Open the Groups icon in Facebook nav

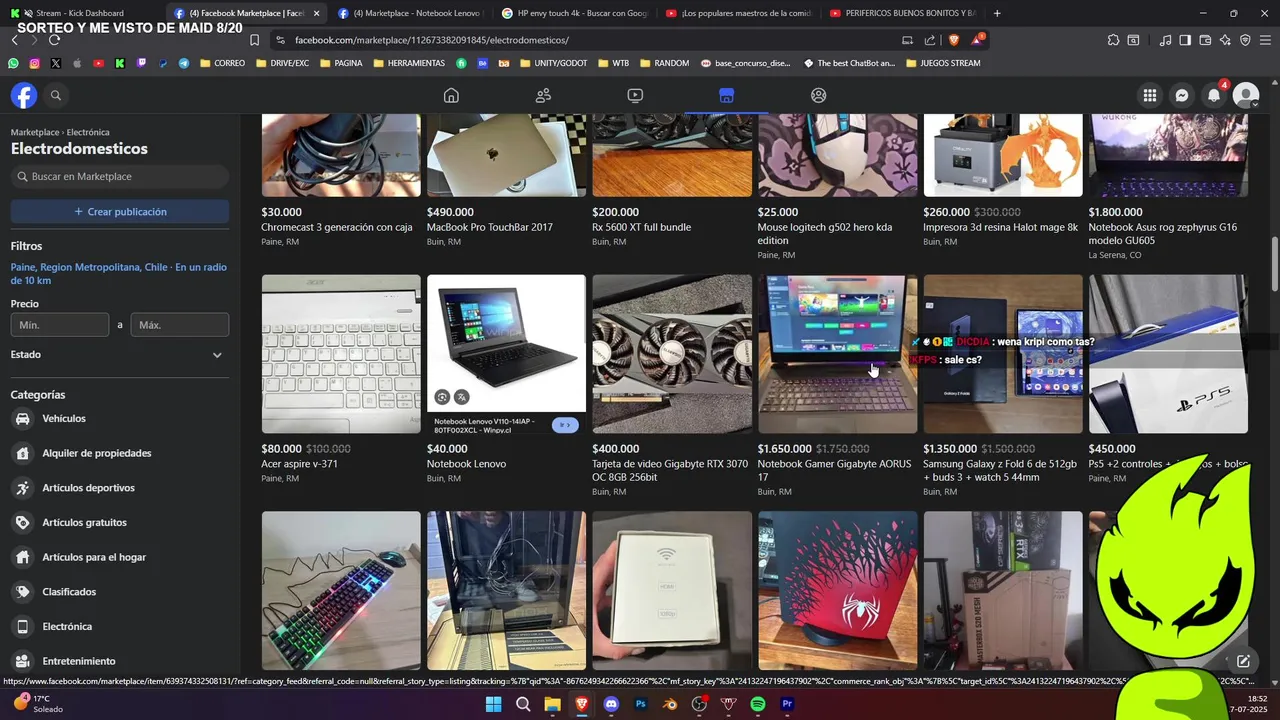[x=819, y=95]
